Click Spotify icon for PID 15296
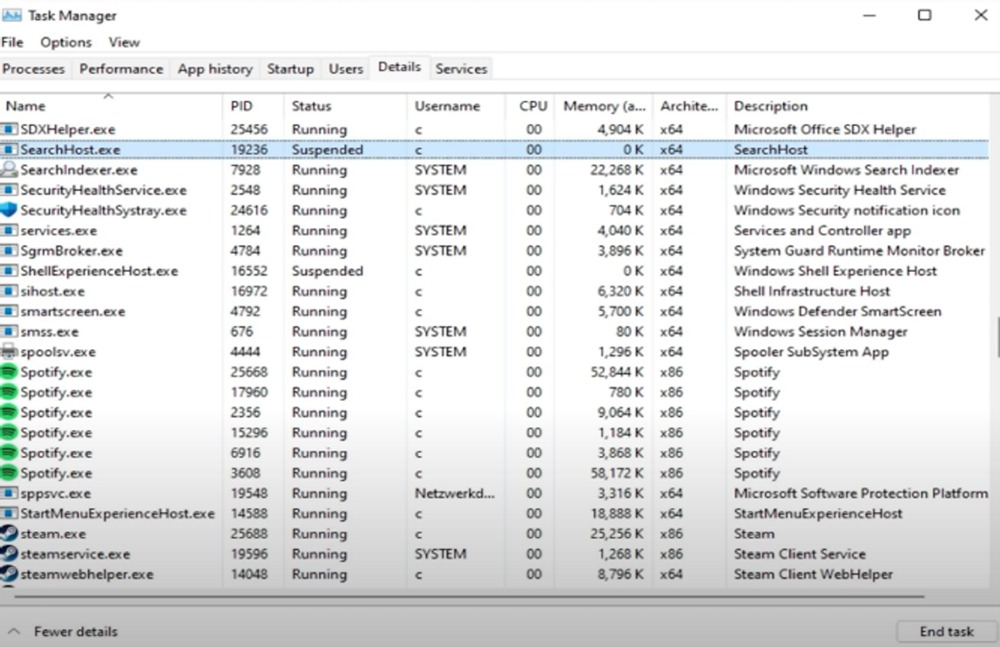 click(x=9, y=433)
